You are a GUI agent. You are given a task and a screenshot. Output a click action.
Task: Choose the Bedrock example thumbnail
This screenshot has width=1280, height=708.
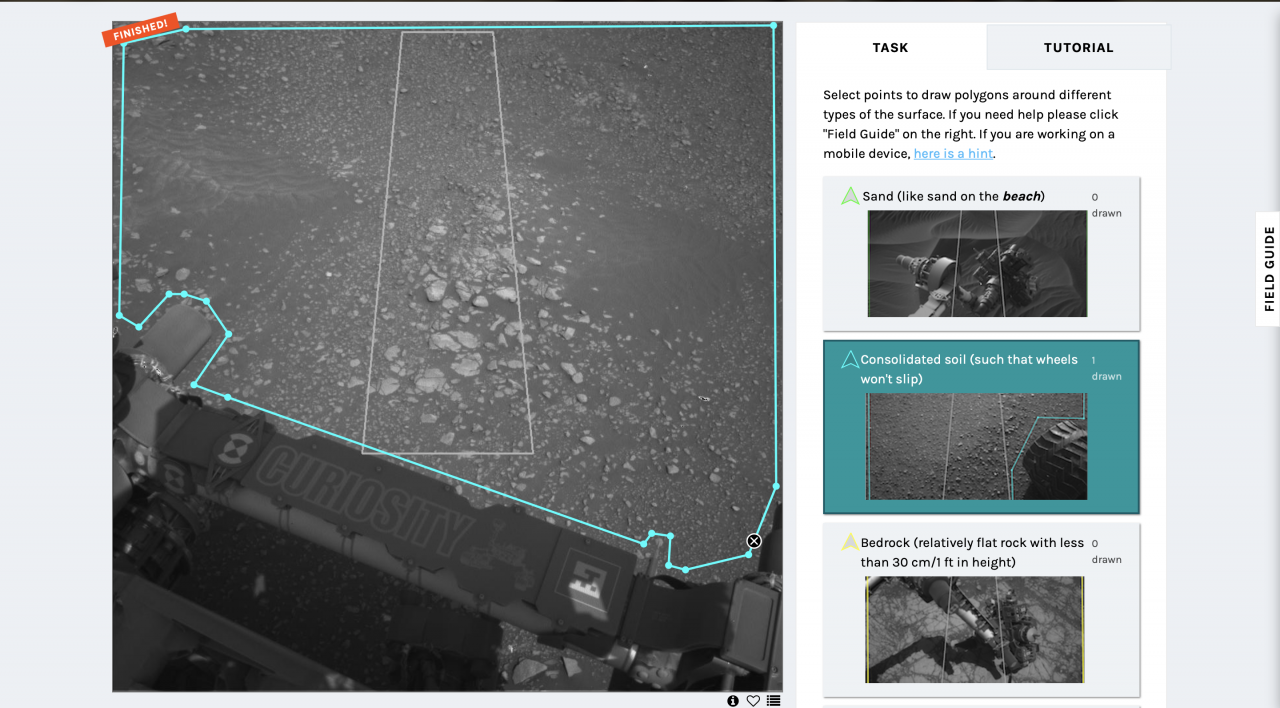[x=975, y=629]
